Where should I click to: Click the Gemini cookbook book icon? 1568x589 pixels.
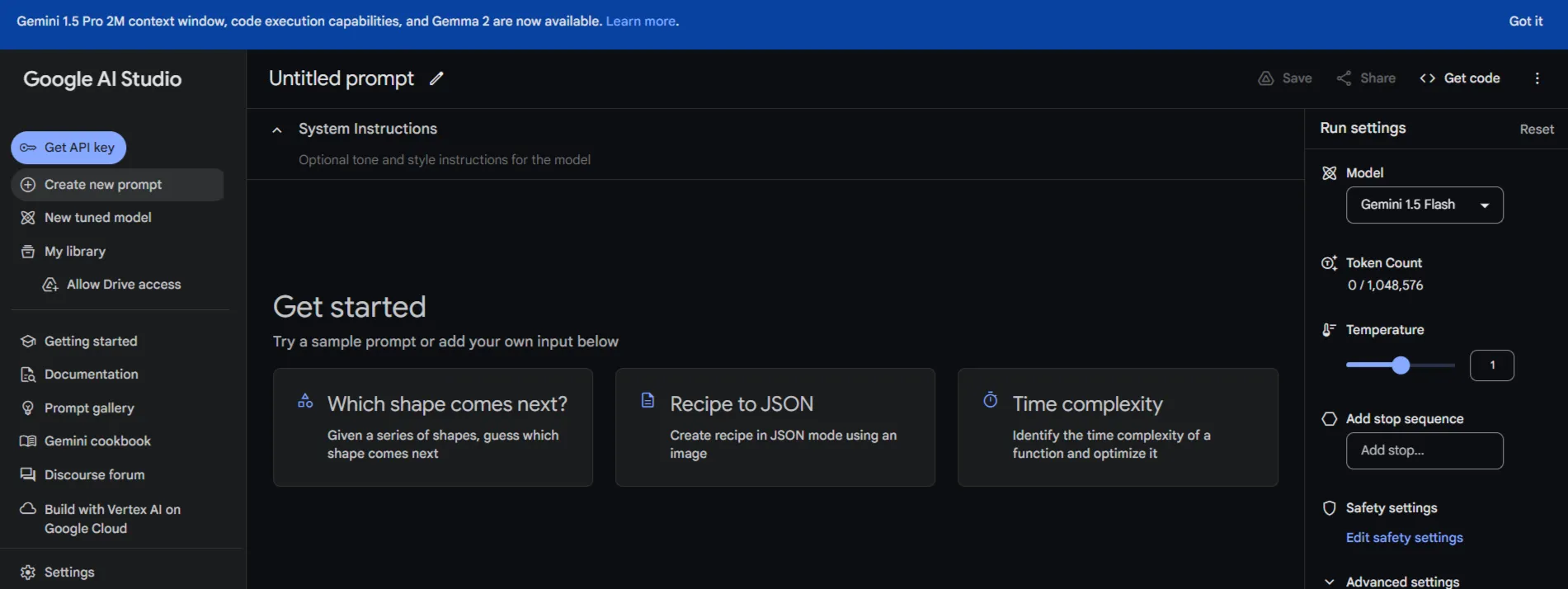[28, 441]
